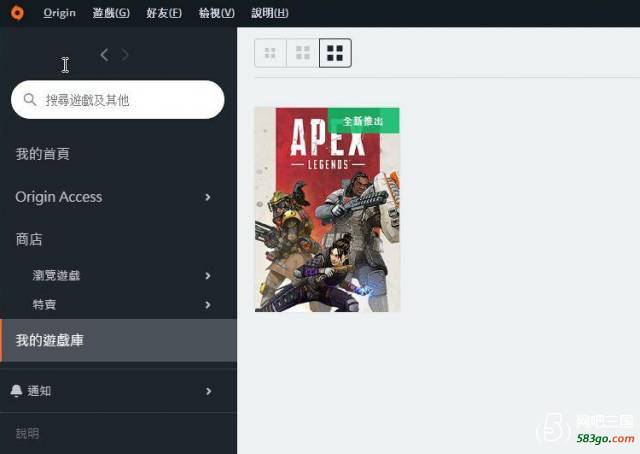Select 瀏覽遊戲 in sidebar

56,276
